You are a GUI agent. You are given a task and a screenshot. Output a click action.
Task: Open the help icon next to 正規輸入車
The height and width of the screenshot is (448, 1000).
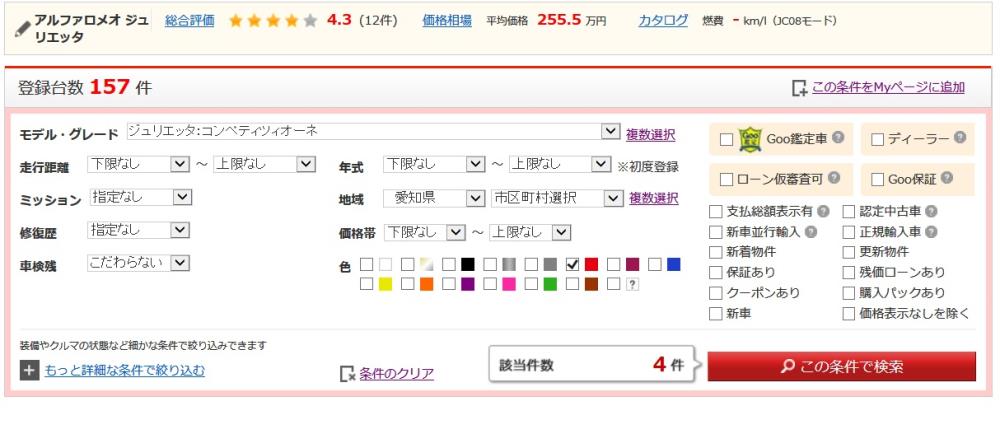tap(932, 232)
